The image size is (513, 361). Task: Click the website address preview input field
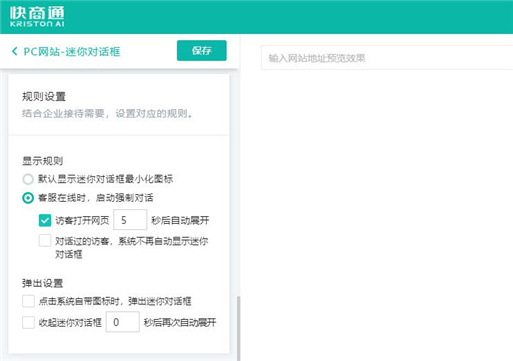(x=387, y=58)
